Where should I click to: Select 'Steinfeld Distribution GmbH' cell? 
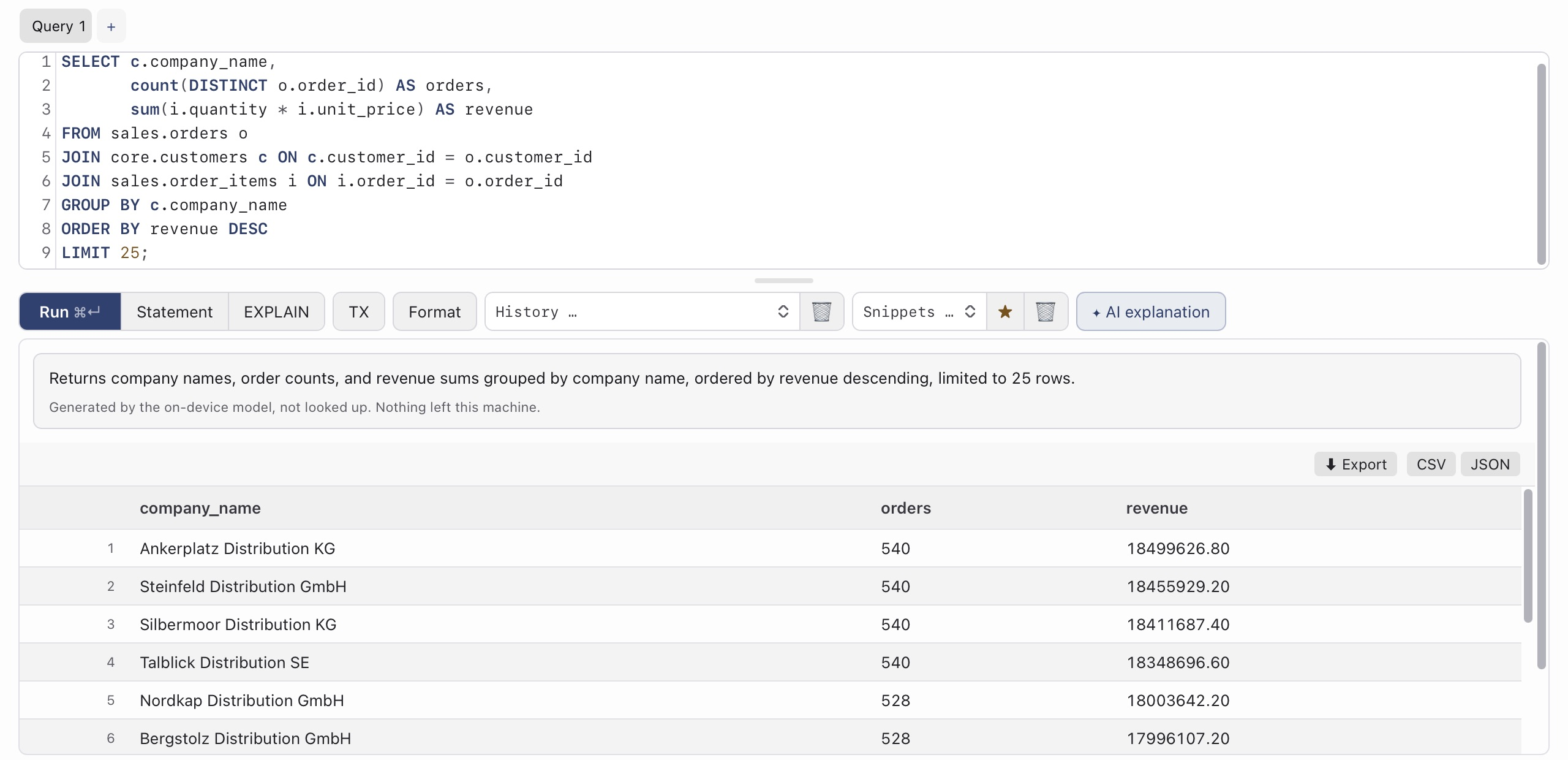click(x=243, y=587)
